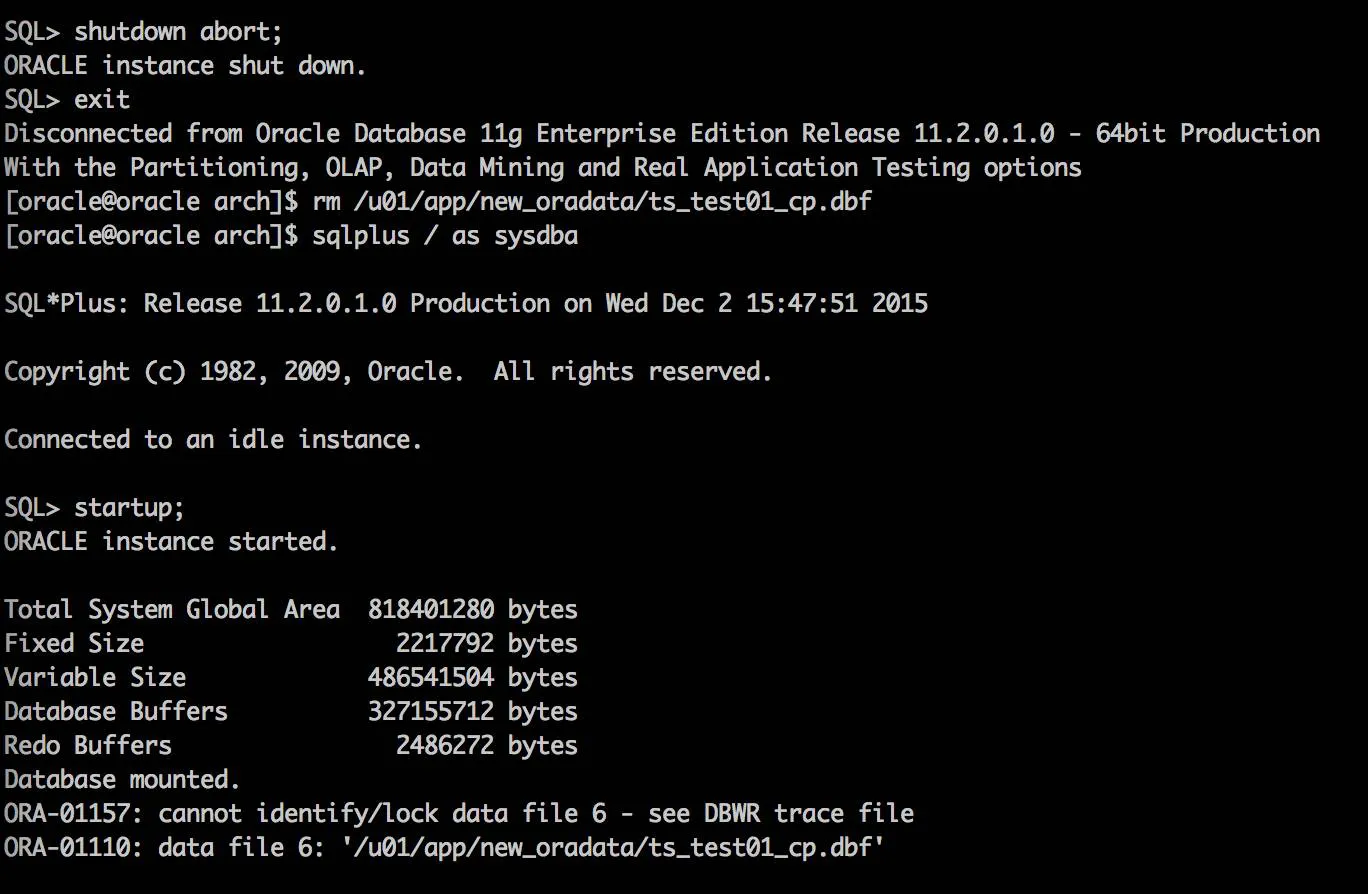Click the Total System Global Area value 818401280

pyautogui.click(x=430, y=609)
